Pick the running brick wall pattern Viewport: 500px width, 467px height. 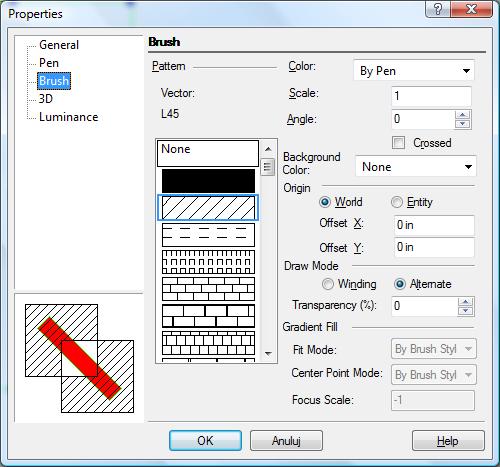click(x=208, y=289)
